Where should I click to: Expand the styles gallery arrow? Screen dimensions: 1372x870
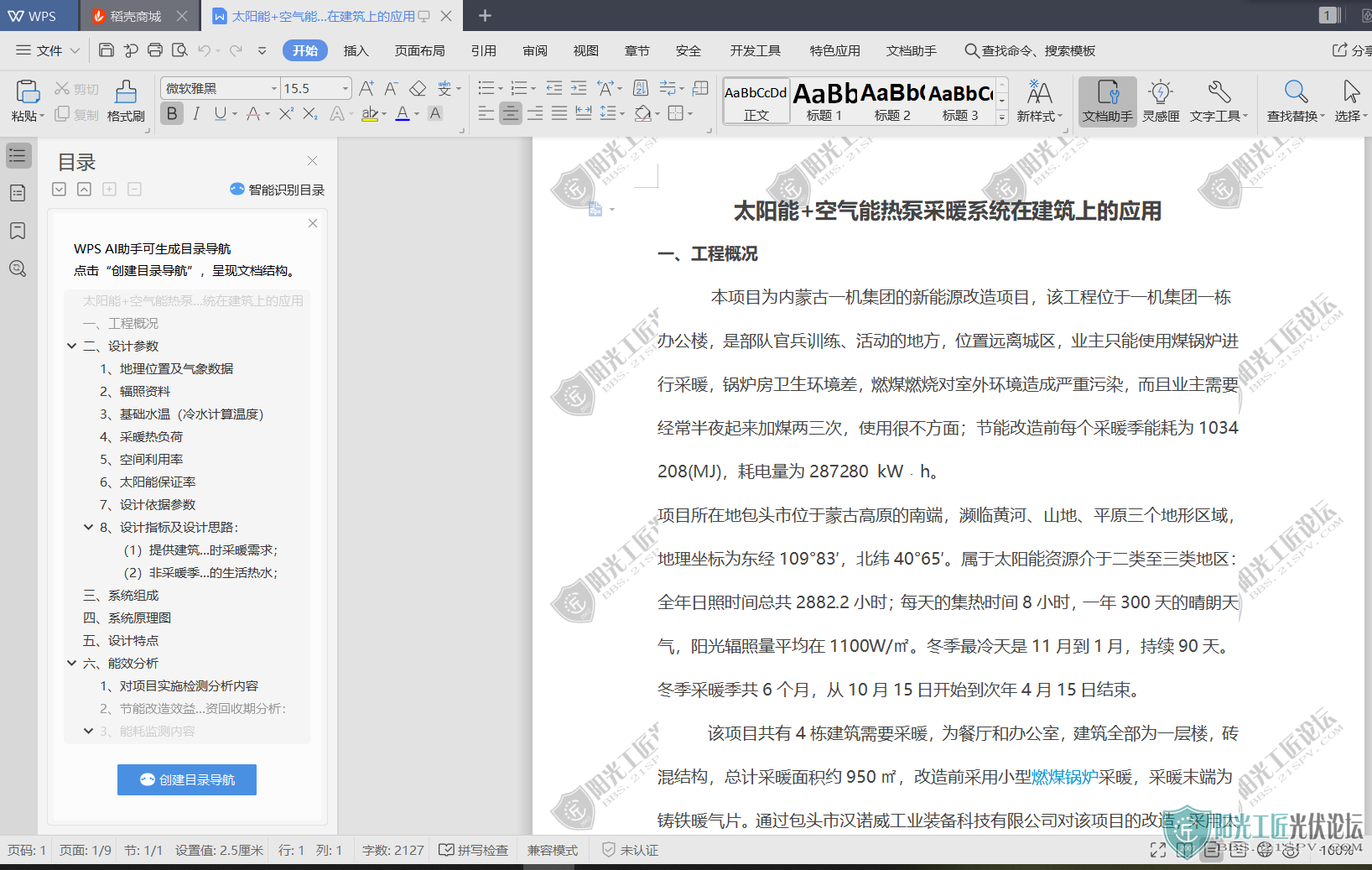(1001, 118)
